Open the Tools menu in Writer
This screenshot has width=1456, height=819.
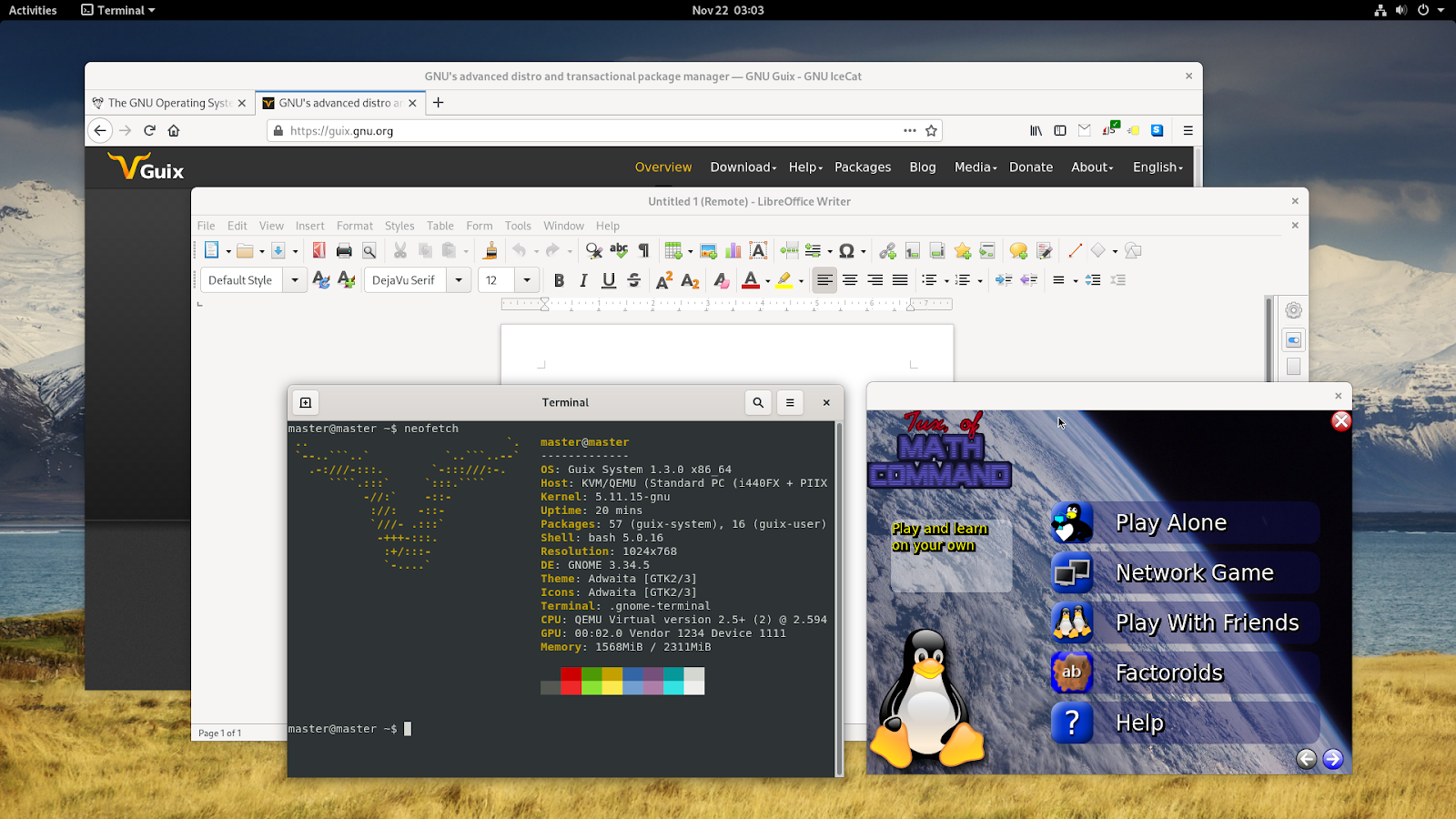518,226
